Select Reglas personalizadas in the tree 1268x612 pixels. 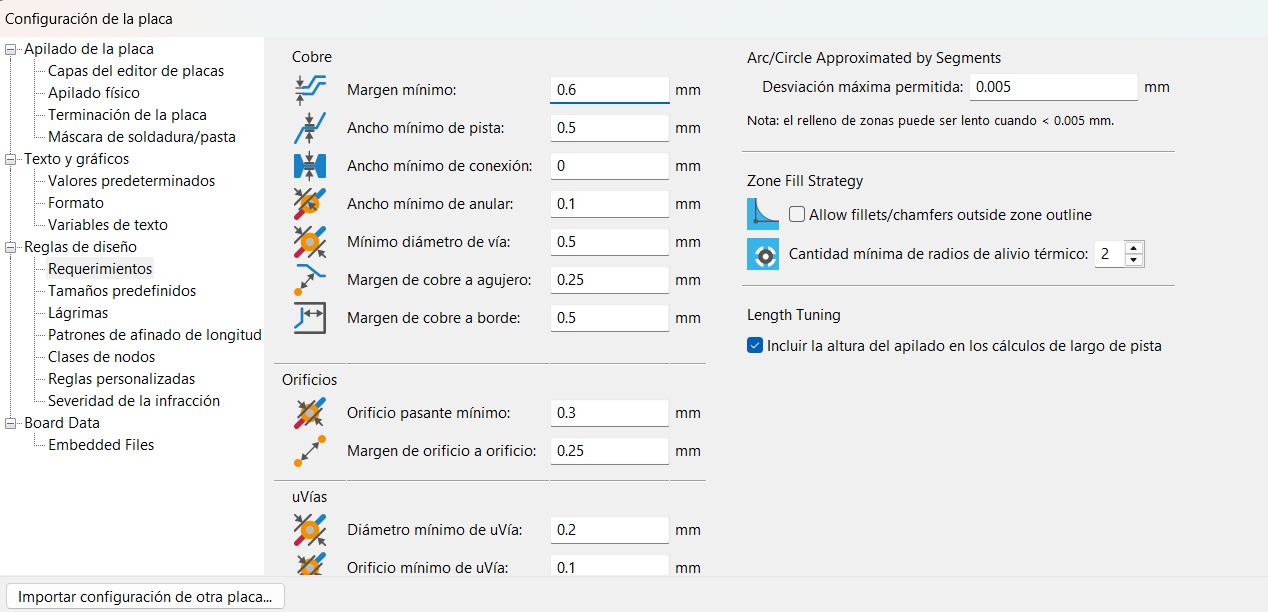(121, 379)
